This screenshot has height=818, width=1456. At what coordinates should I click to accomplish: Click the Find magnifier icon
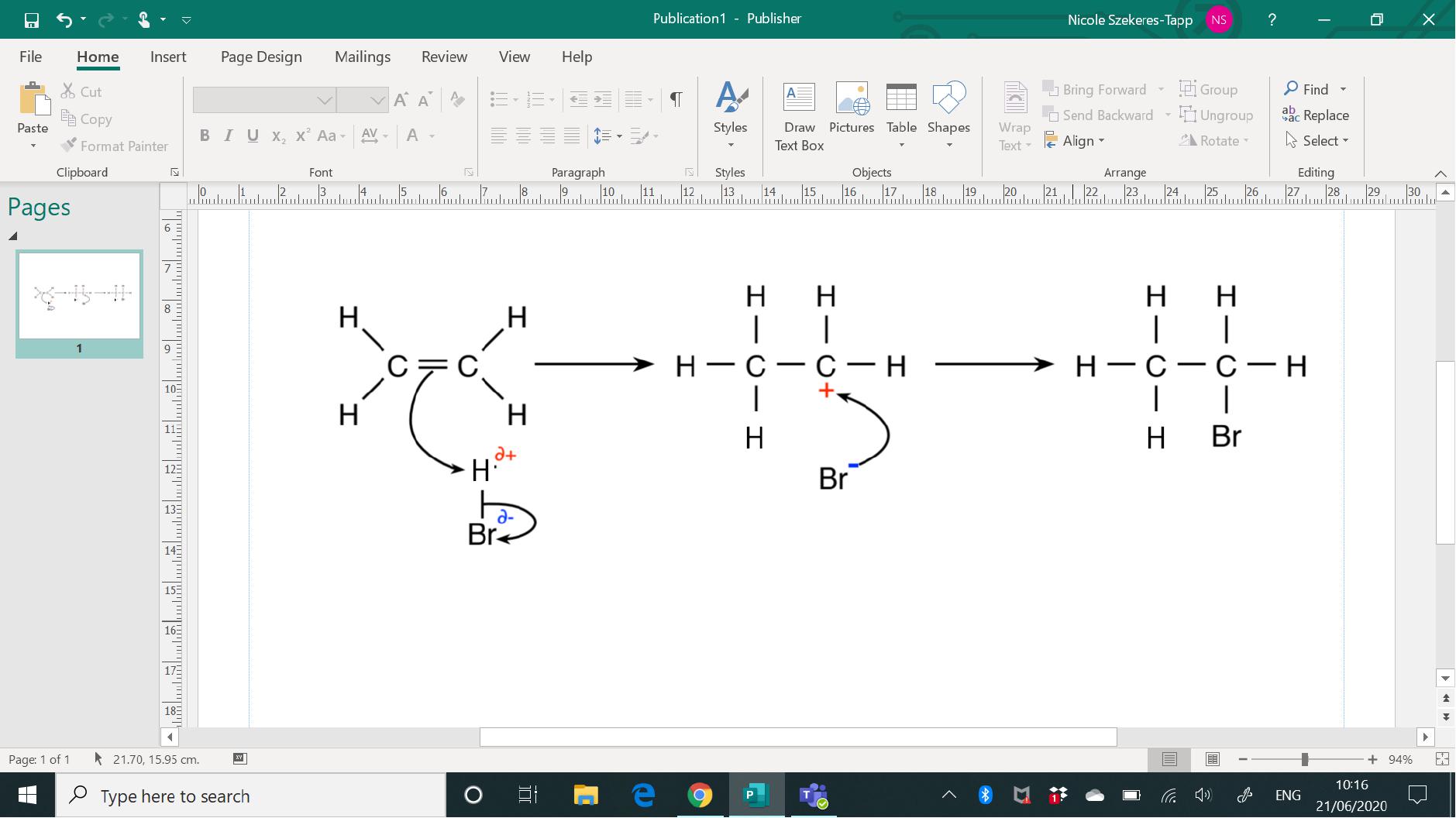point(1291,89)
